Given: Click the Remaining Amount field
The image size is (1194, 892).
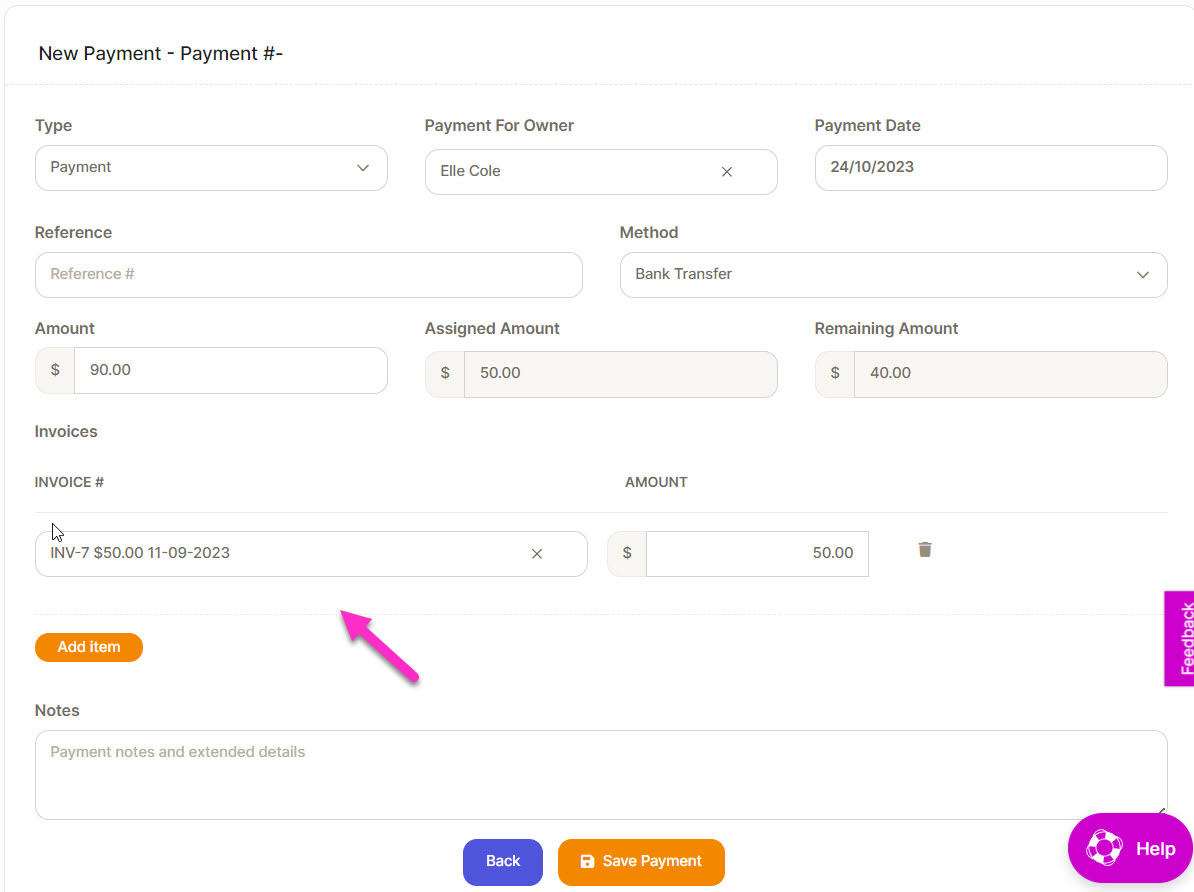Looking at the screenshot, I should coord(1010,374).
